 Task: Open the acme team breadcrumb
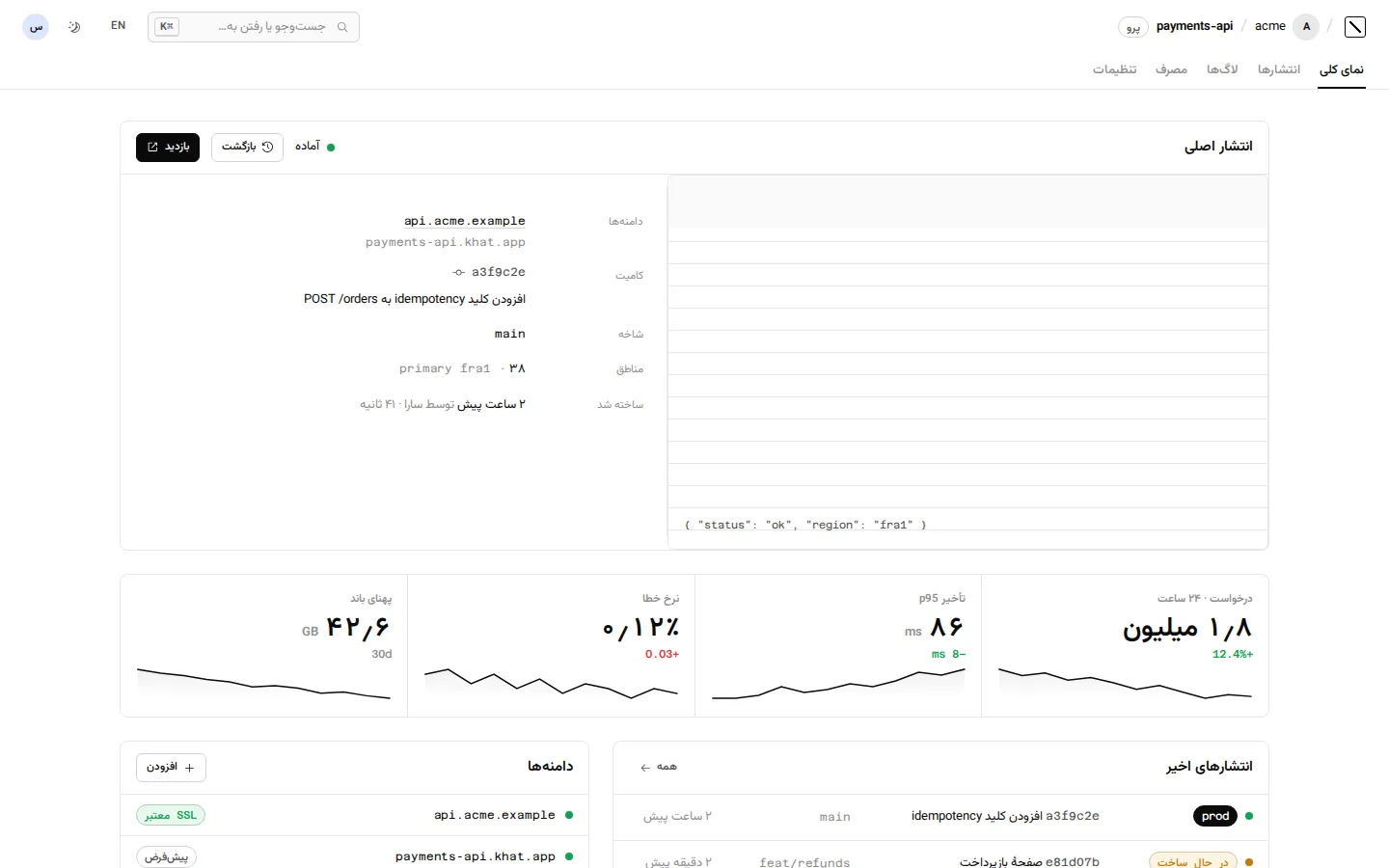click(1269, 26)
